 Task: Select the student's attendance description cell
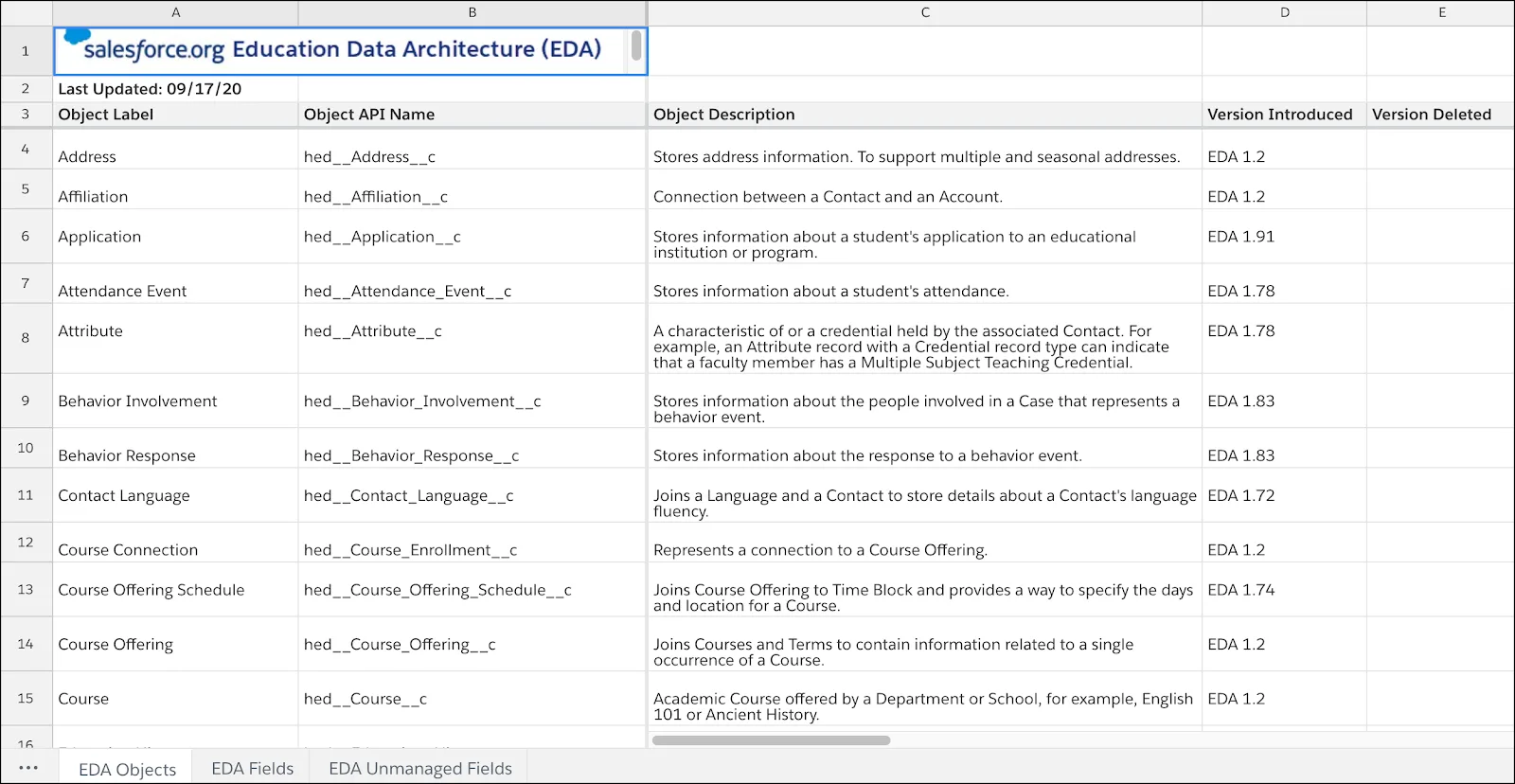click(925, 284)
